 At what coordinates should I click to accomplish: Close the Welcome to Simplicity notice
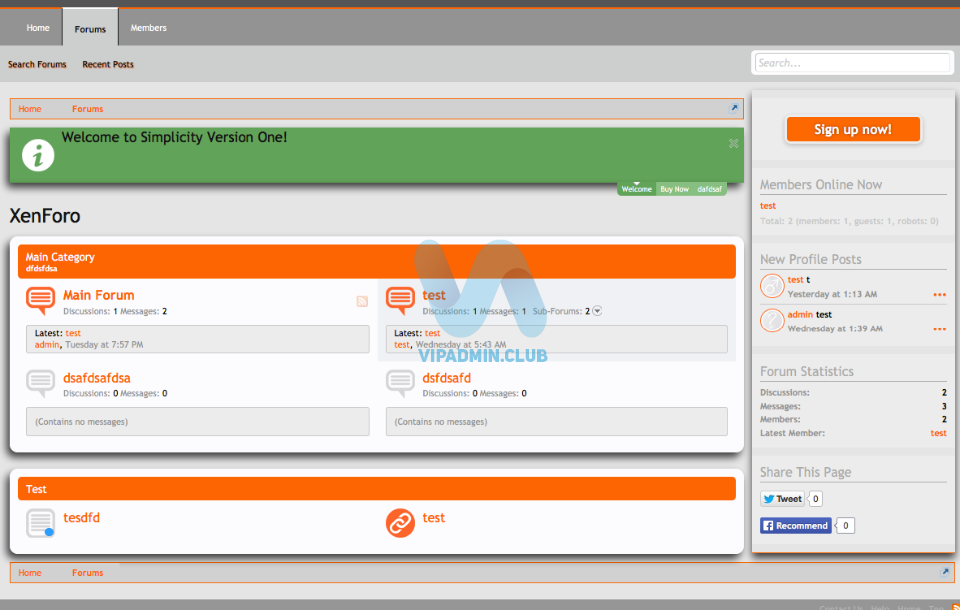[733, 143]
